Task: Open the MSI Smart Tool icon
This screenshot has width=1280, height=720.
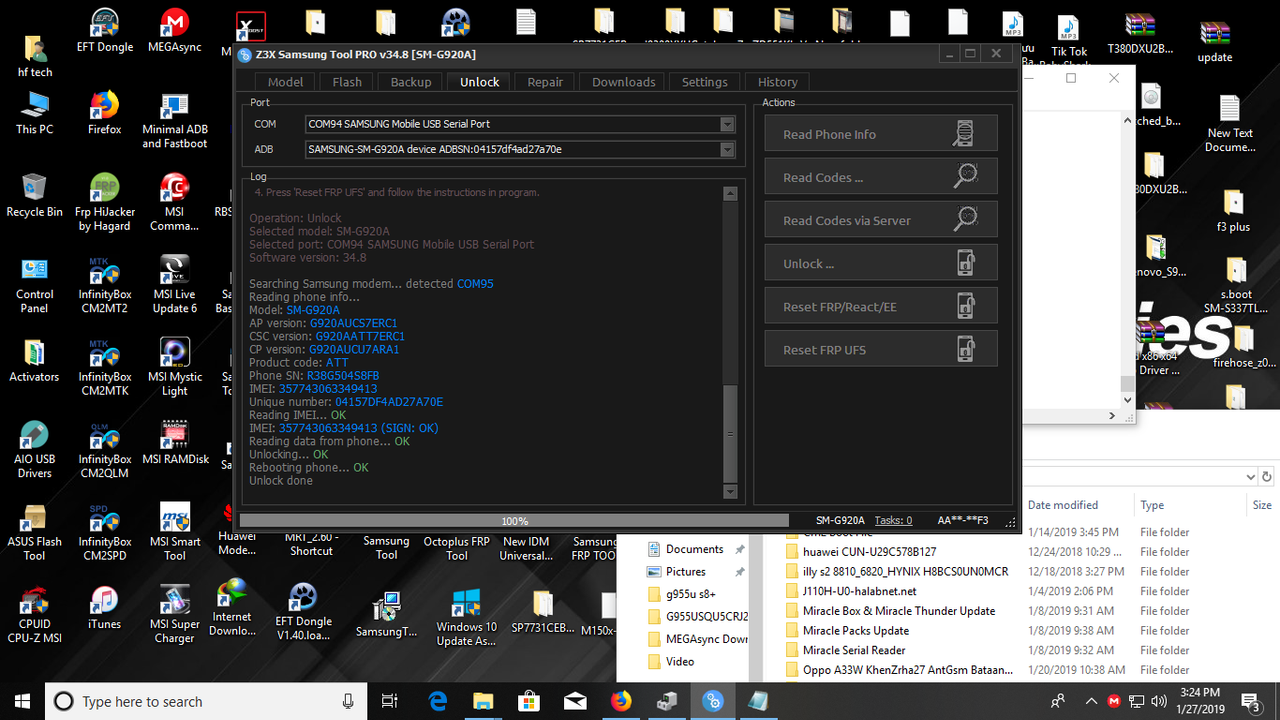Action: point(175,533)
